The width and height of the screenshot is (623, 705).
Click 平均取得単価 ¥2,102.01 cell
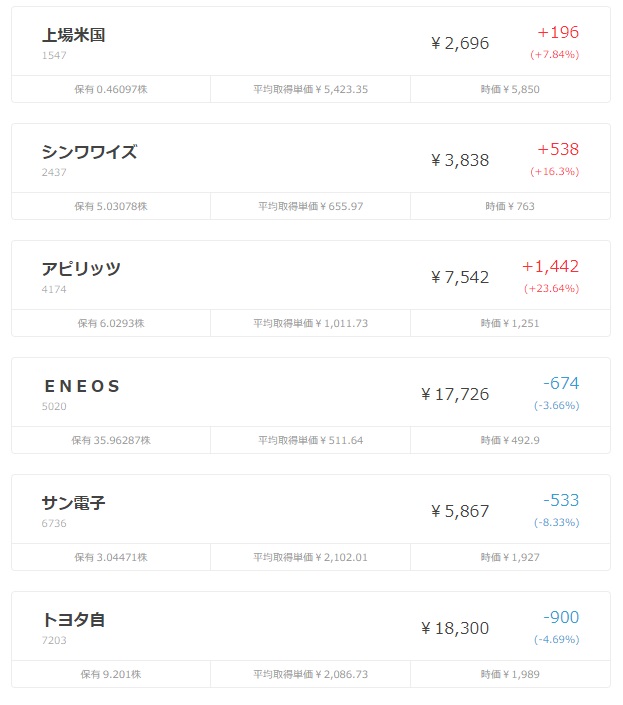[310, 557]
